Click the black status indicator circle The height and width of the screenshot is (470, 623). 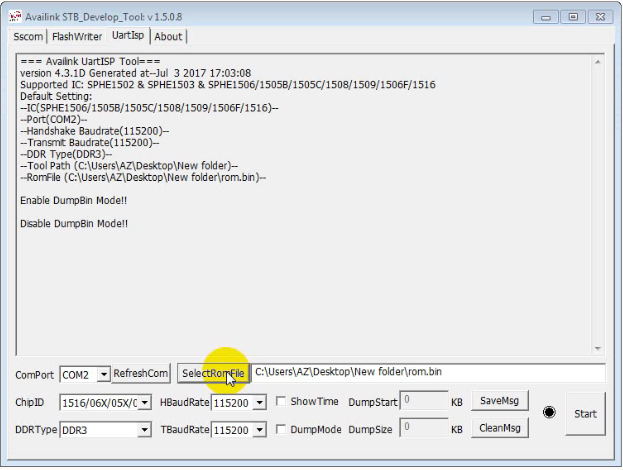click(549, 412)
